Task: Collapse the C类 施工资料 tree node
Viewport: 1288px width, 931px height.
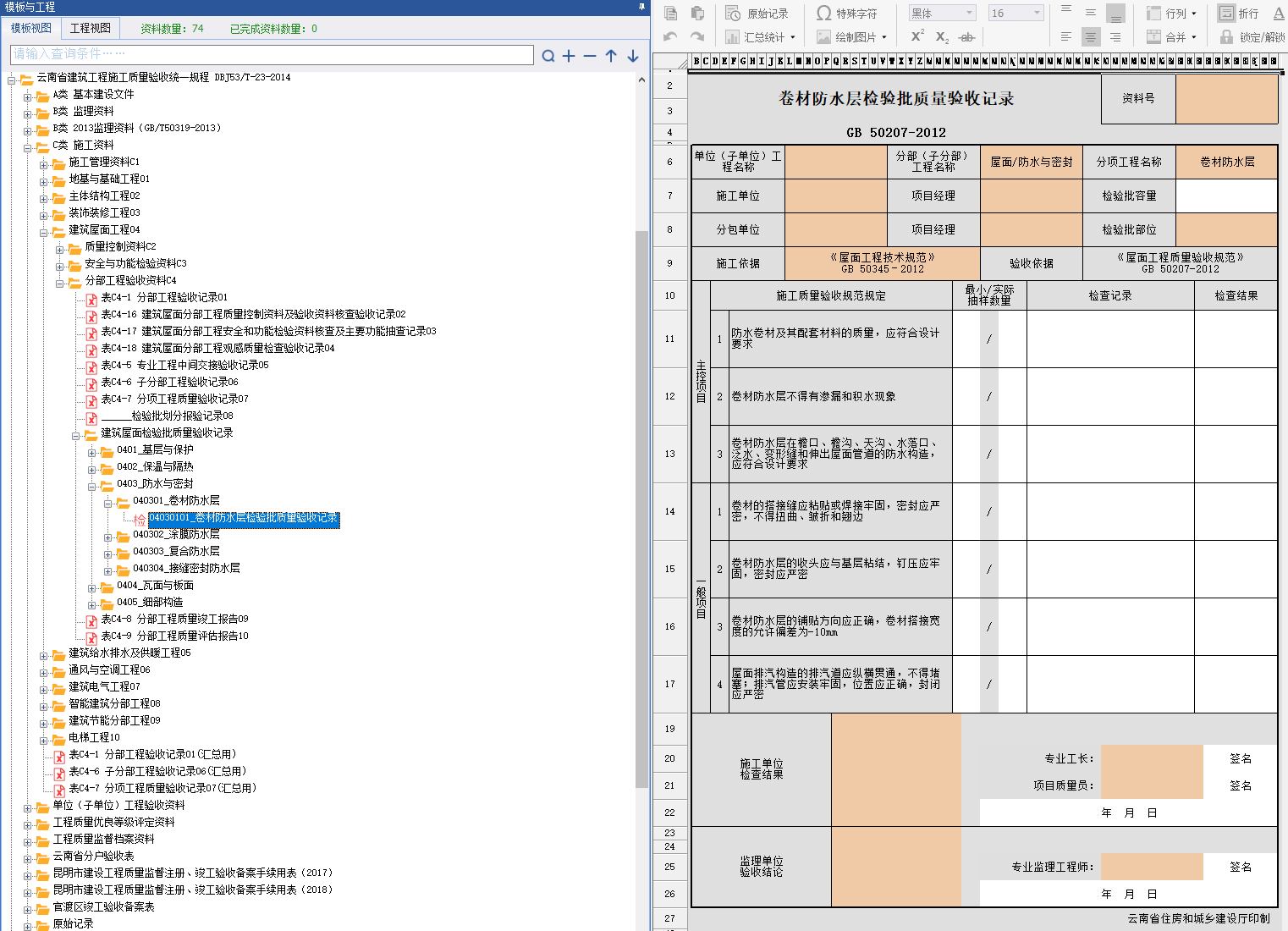Action: (27, 146)
